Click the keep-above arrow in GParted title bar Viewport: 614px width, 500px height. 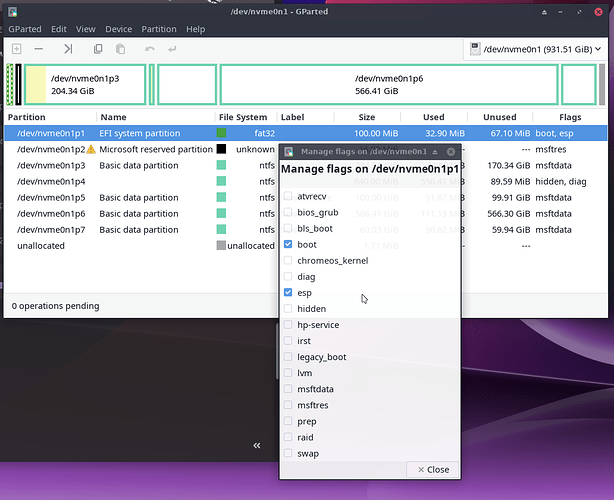pos(544,12)
